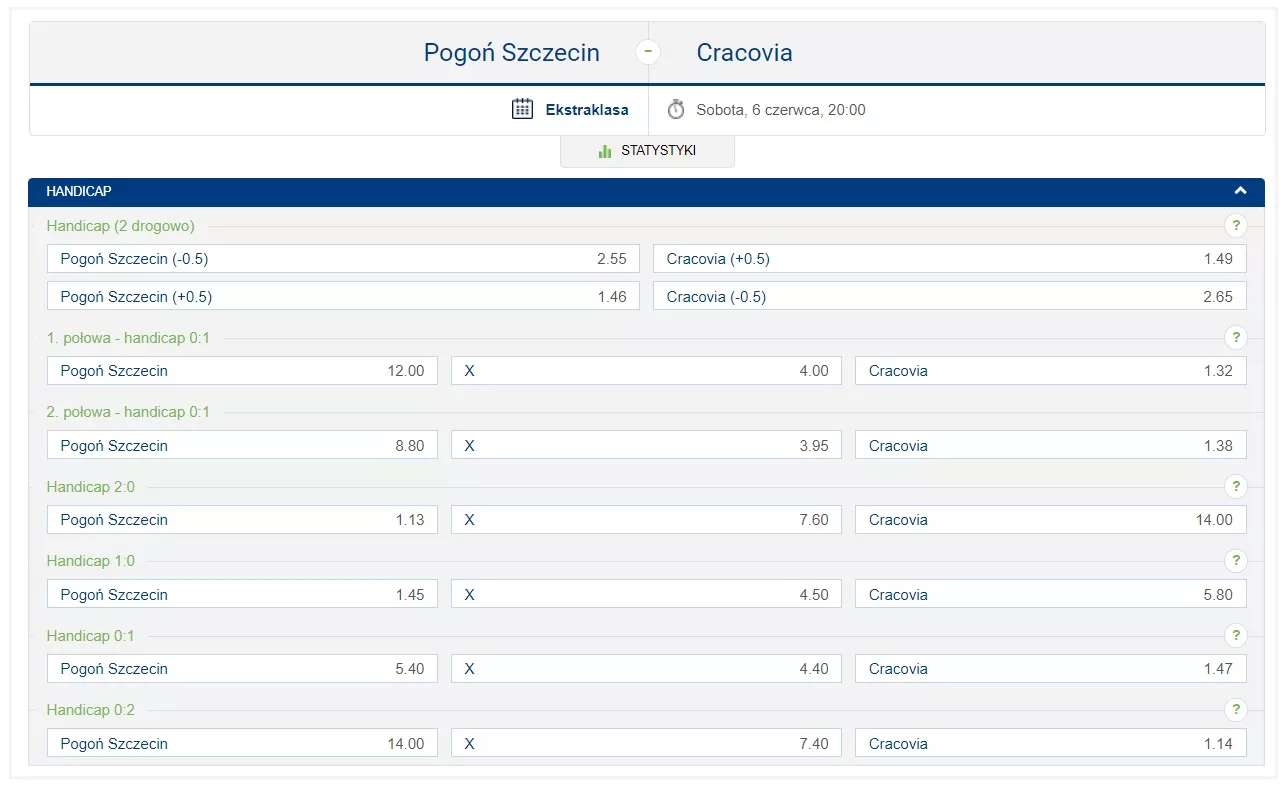1284x790 pixels.
Task: Bet Pogoń Szczecin (-0.5) at 2.55
Action: tap(343, 259)
